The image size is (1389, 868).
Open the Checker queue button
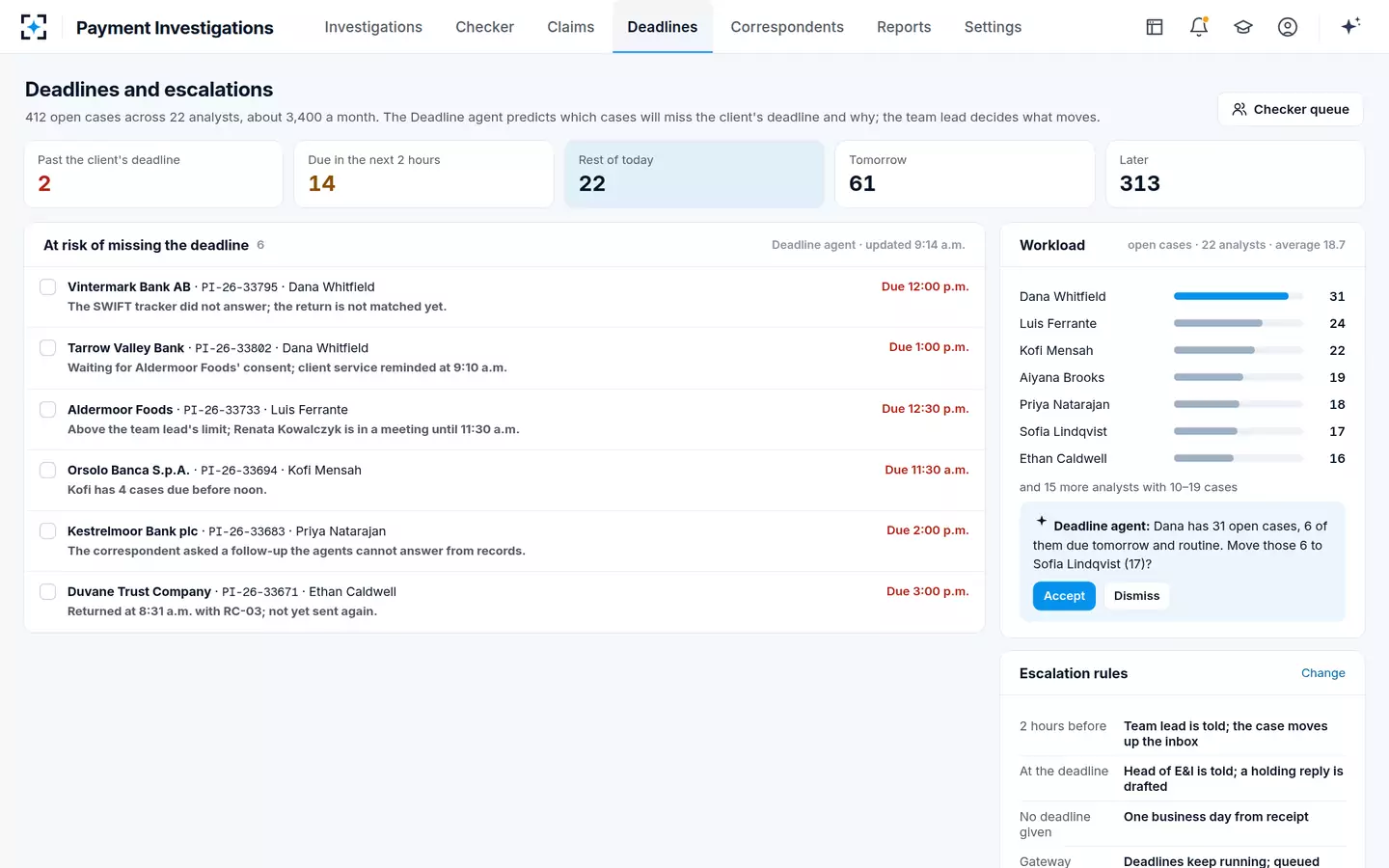click(x=1291, y=109)
